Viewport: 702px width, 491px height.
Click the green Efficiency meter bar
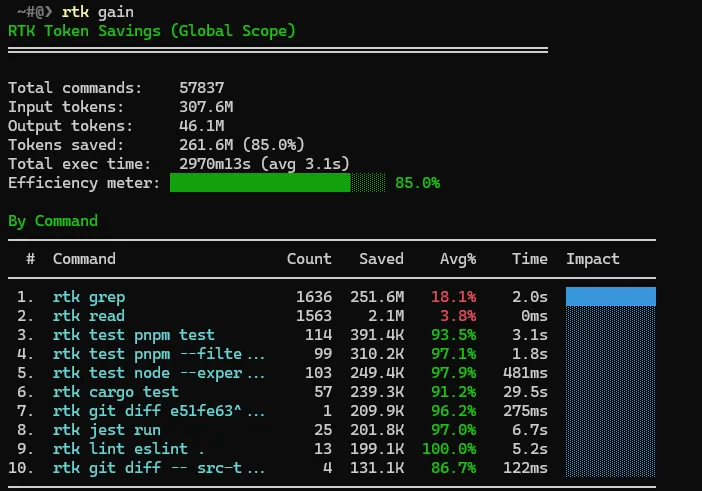tap(278, 183)
